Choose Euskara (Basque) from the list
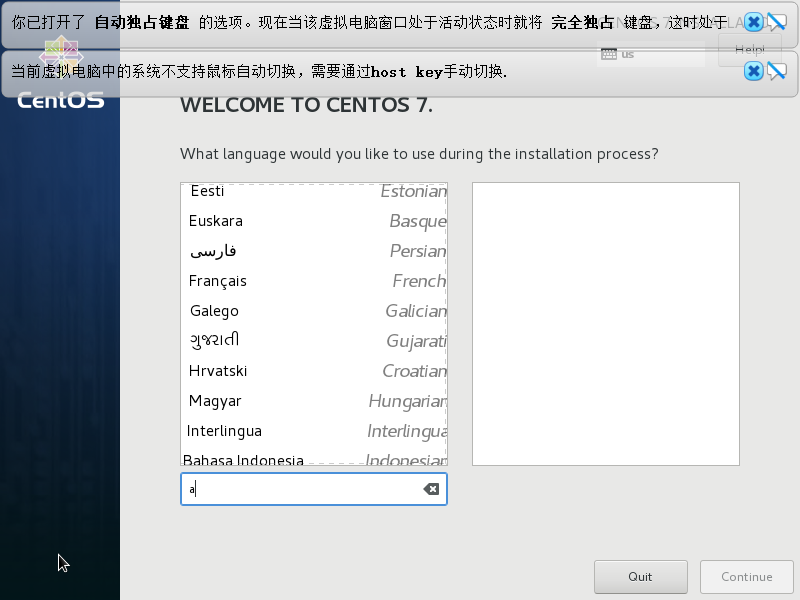Screen dimensions: 800x600 314,221
